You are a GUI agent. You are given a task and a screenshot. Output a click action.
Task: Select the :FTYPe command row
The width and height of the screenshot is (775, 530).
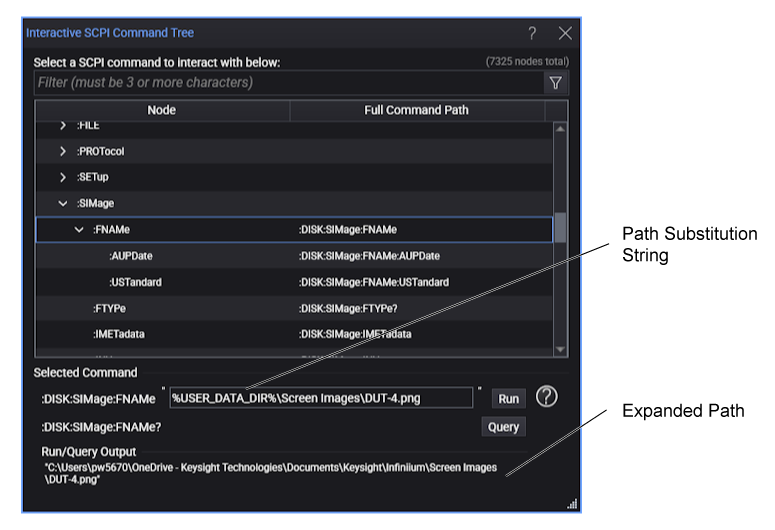(112, 308)
